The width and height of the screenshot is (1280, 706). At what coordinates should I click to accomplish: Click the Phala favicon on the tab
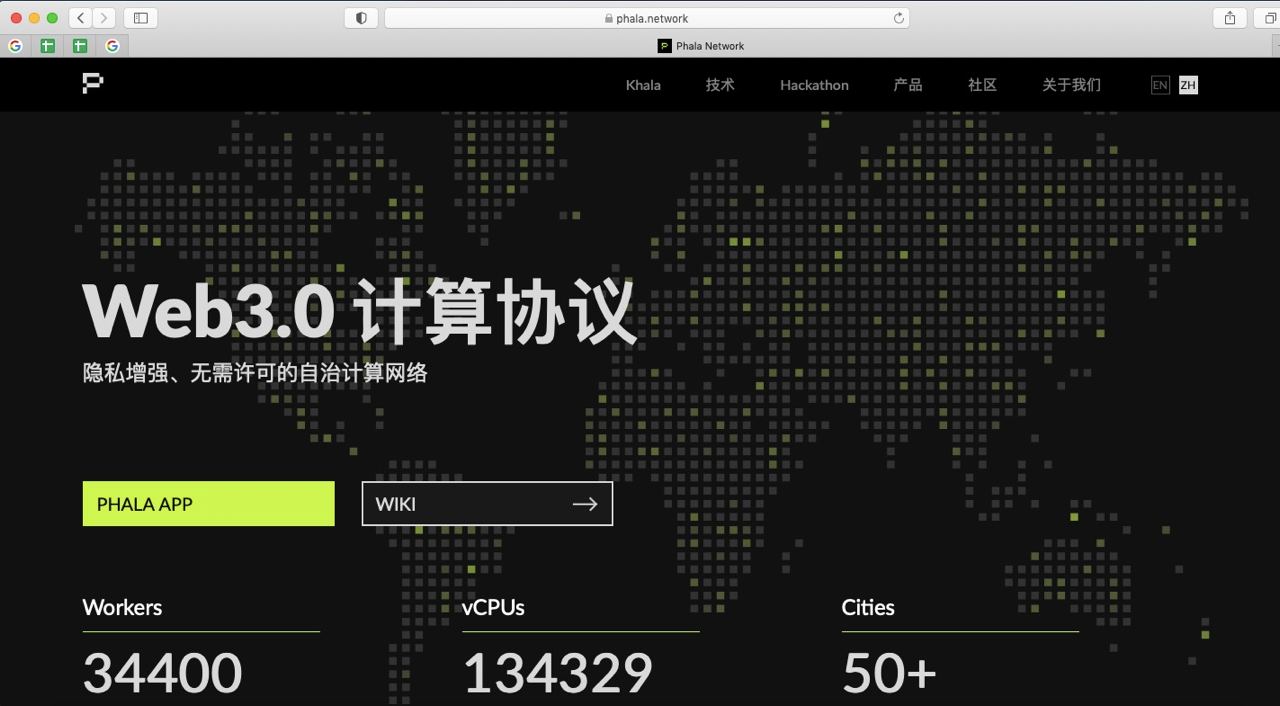(664, 46)
